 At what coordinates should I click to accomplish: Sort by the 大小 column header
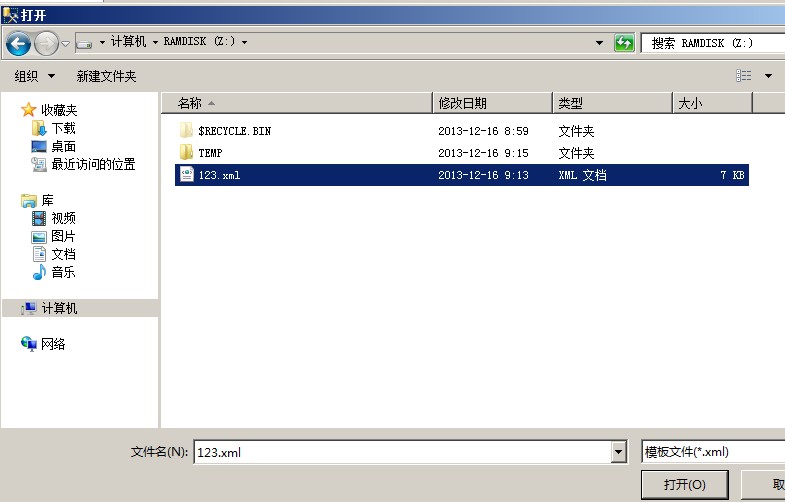tap(712, 103)
